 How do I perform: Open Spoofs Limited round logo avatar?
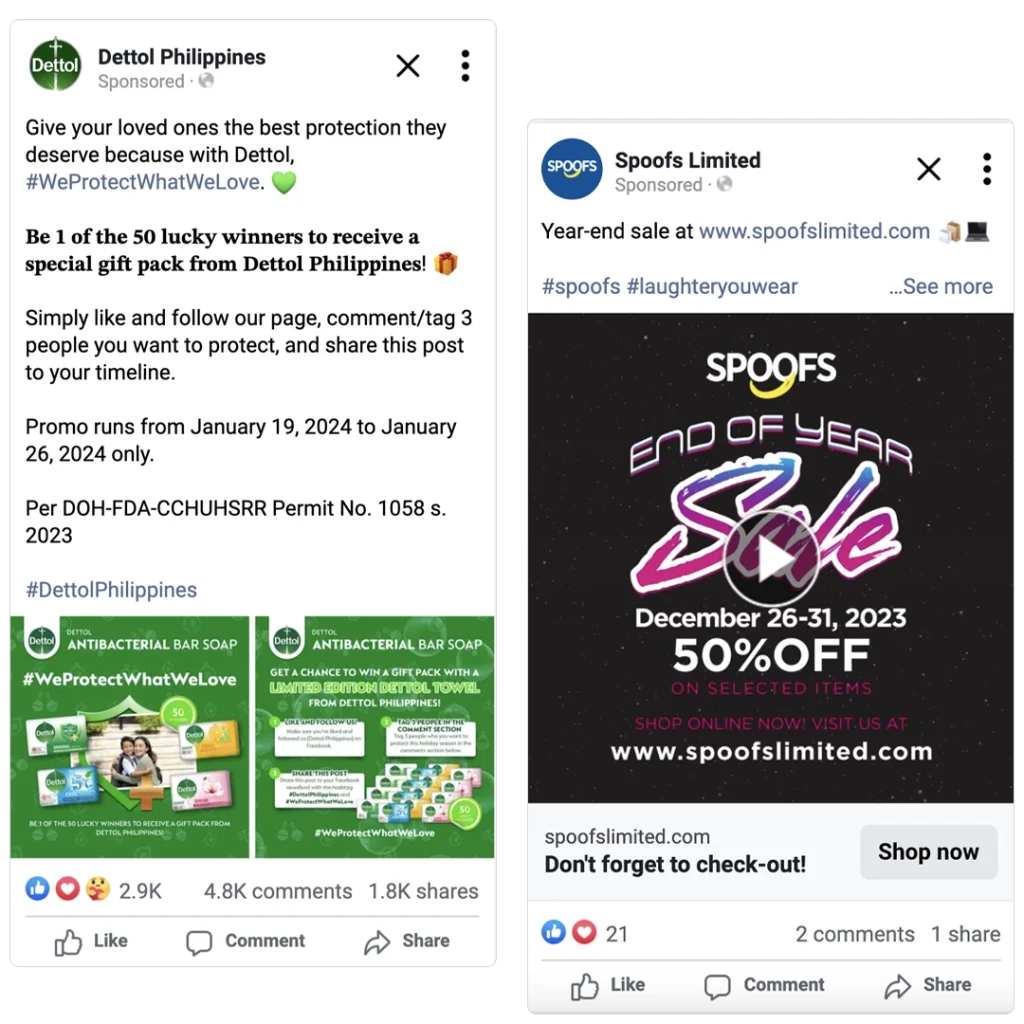point(571,168)
